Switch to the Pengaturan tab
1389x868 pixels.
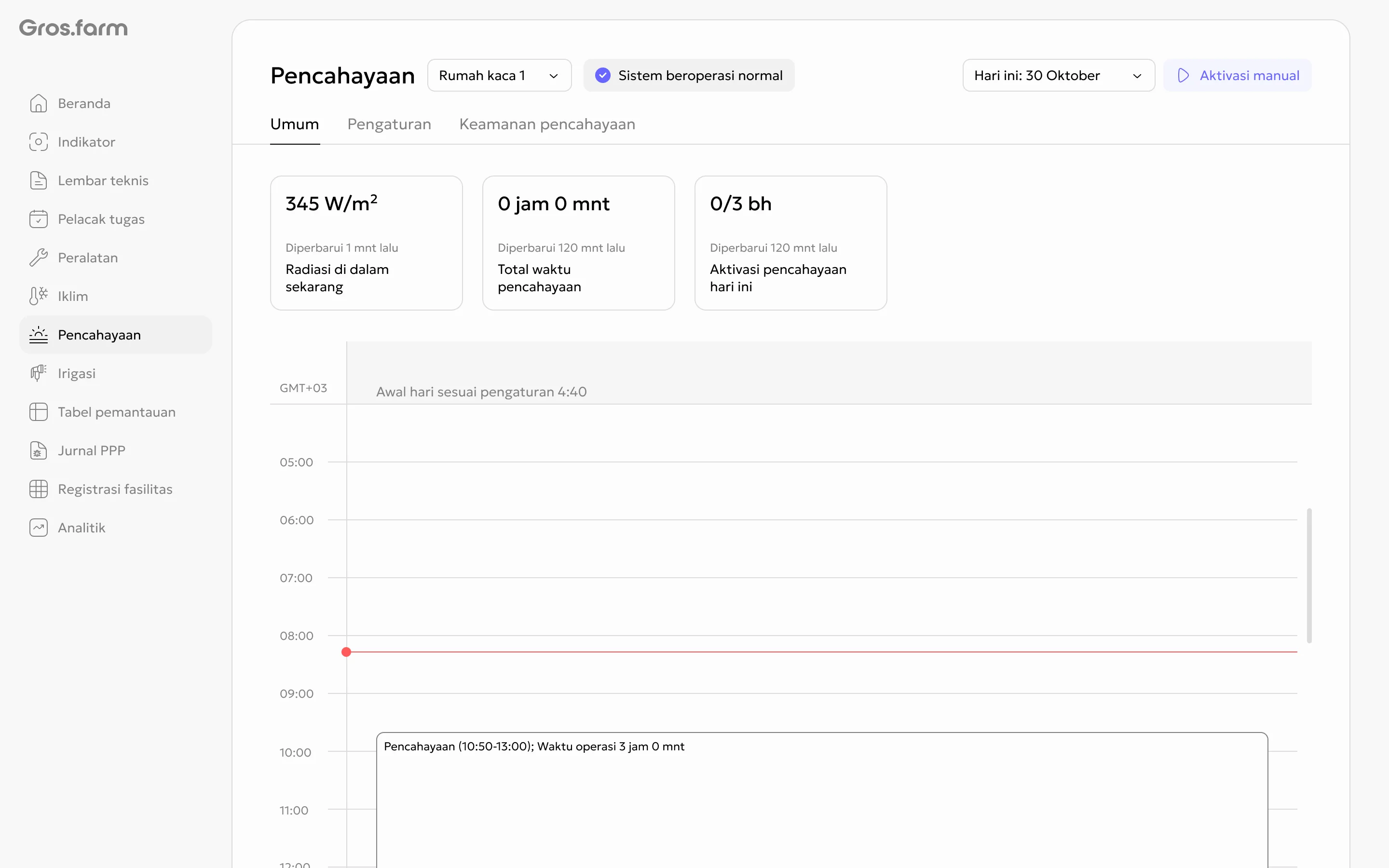[389, 124]
